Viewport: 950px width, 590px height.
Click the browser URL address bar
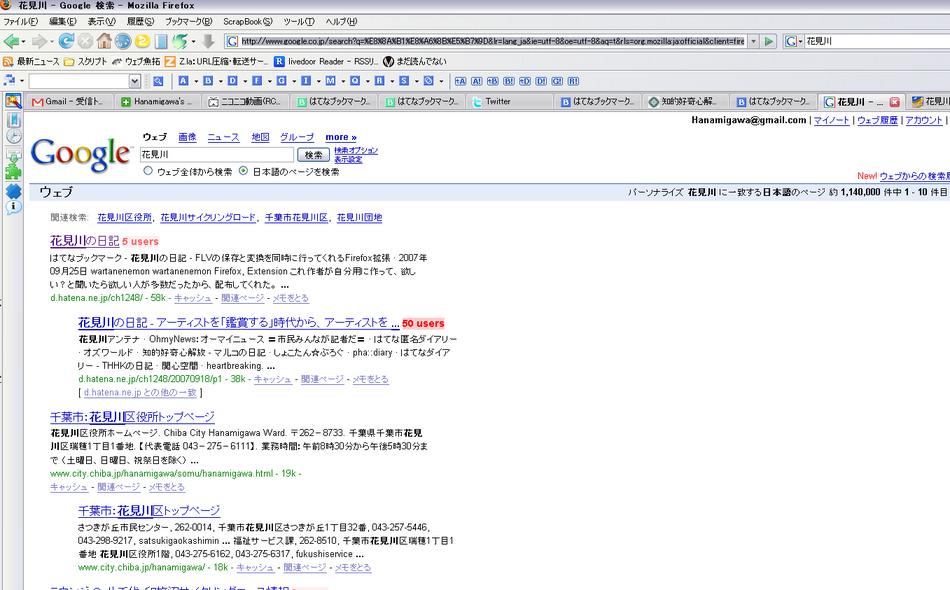coord(492,41)
